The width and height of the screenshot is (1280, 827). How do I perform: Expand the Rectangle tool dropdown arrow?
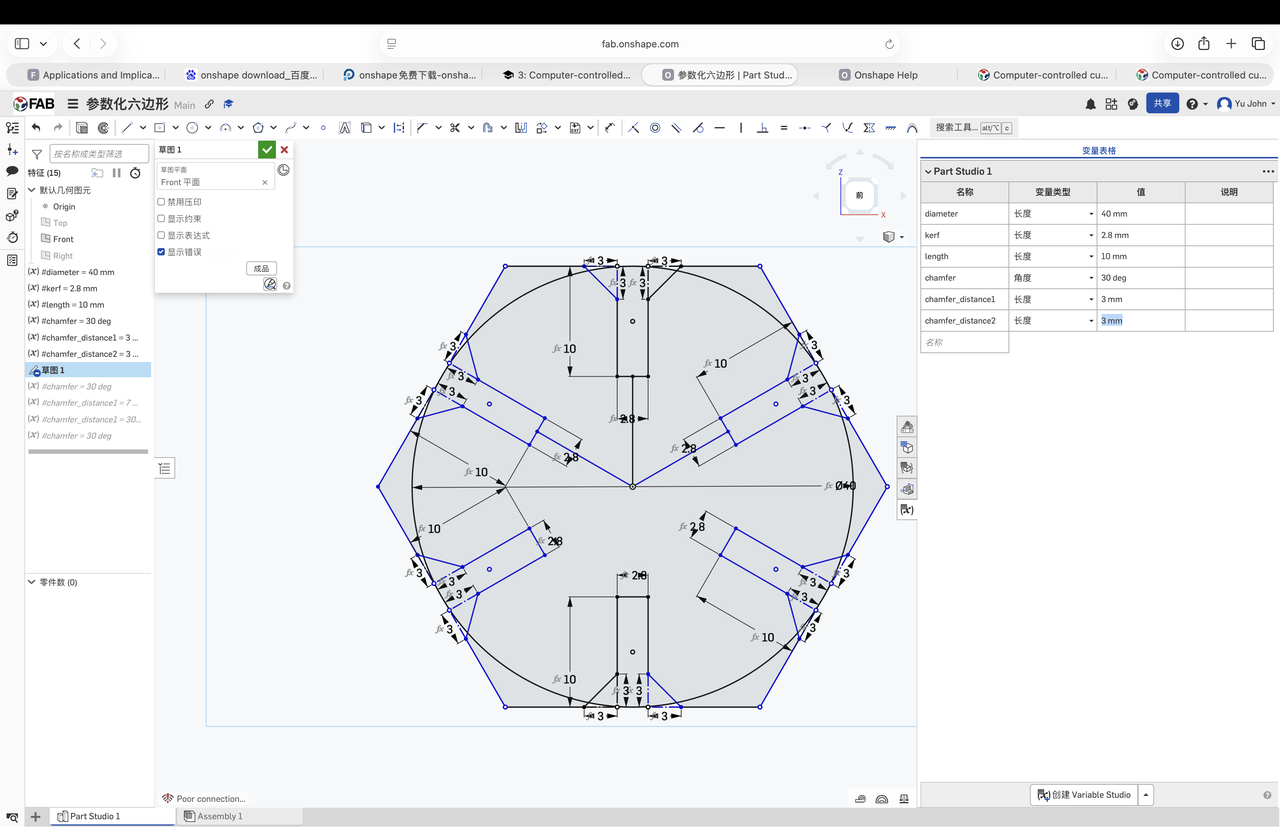(x=175, y=128)
